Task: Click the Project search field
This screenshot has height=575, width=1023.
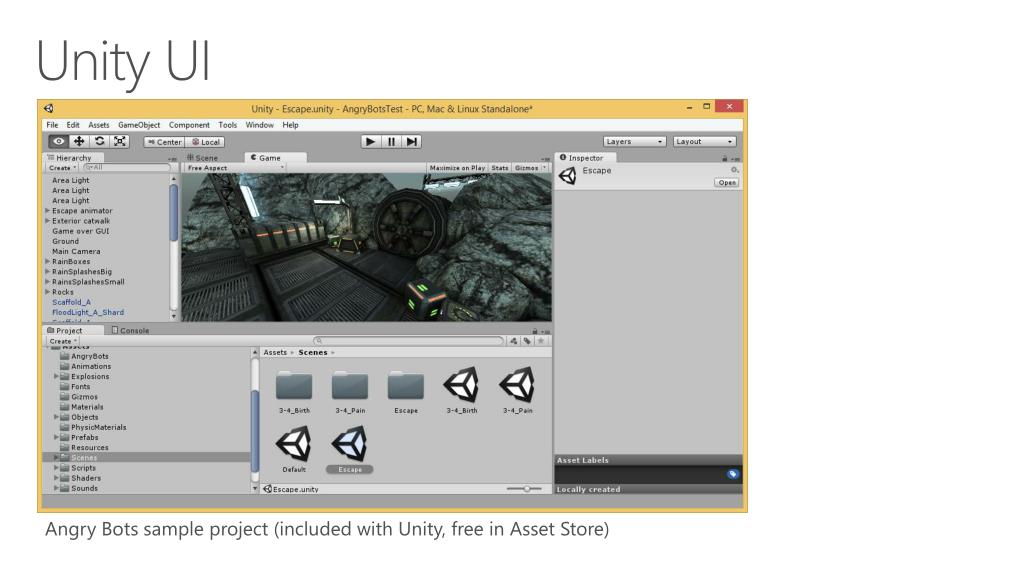Action: click(408, 341)
